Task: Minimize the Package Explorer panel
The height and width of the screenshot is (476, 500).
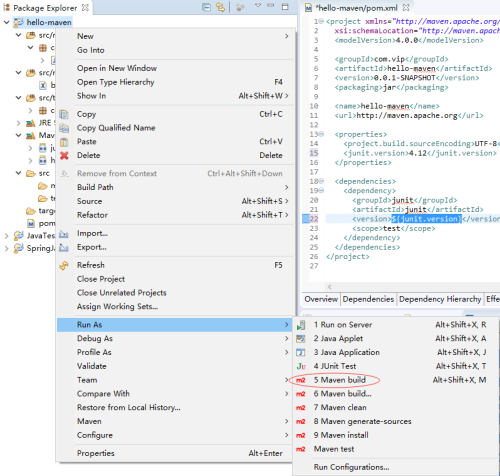Action: click(271, 6)
